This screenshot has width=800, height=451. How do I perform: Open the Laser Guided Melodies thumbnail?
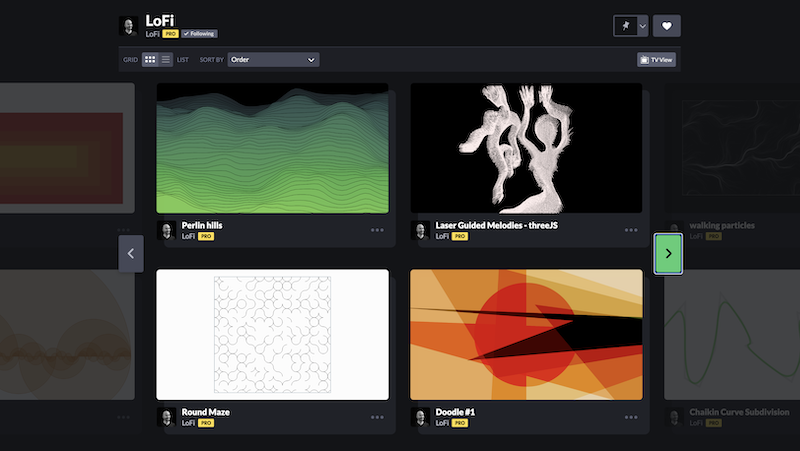(527, 148)
